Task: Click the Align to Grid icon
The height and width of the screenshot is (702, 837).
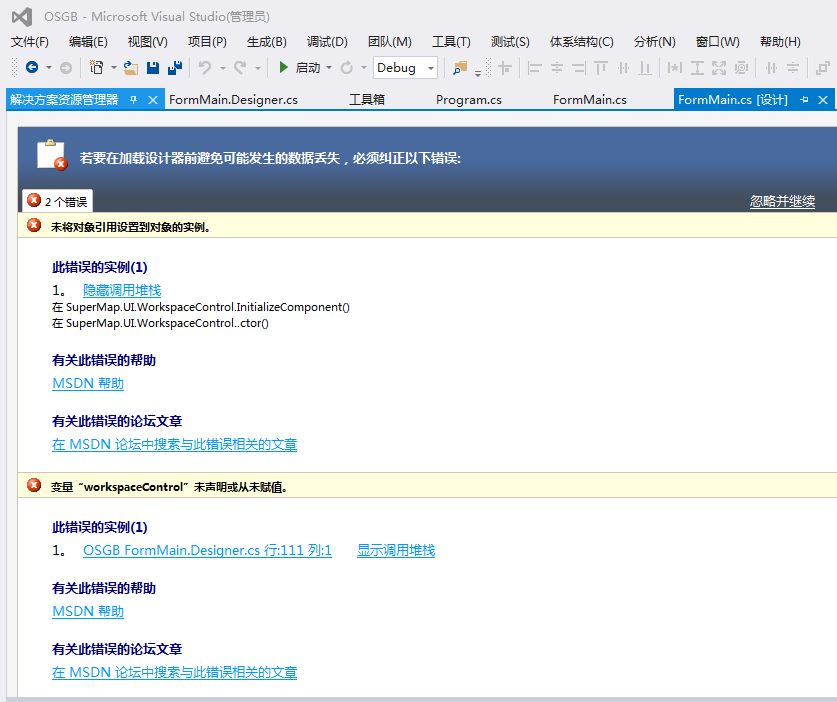Action: pyautogui.click(x=504, y=68)
